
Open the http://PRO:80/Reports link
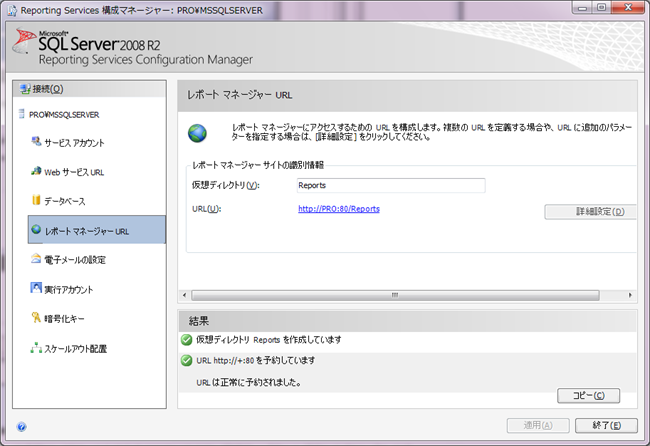tap(339, 209)
